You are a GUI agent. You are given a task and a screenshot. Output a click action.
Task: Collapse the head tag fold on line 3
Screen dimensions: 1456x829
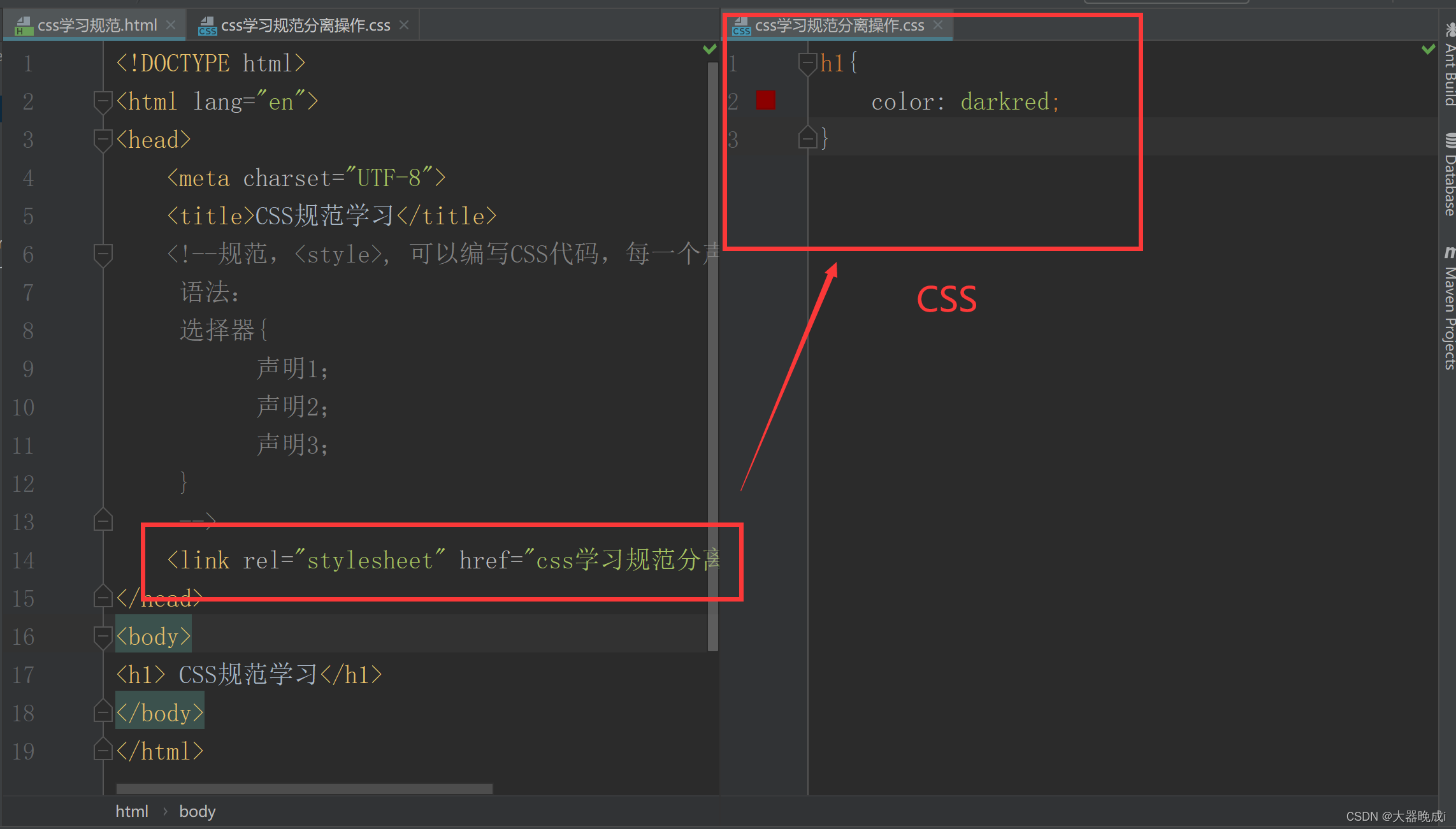pyautogui.click(x=103, y=140)
